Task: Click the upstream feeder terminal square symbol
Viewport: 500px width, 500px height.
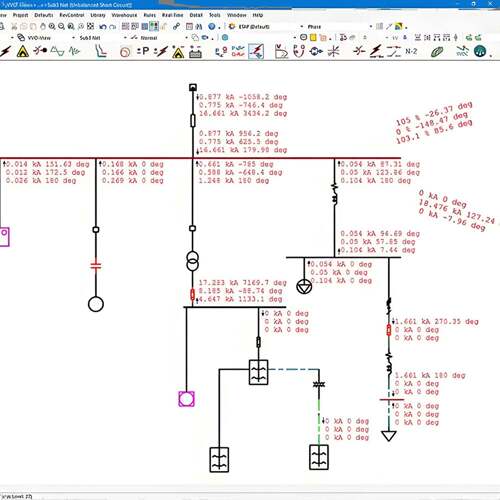Action: (x=193, y=87)
